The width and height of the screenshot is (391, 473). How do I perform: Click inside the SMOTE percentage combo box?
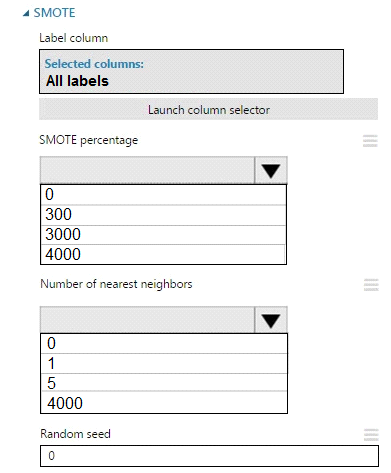coord(147,170)
